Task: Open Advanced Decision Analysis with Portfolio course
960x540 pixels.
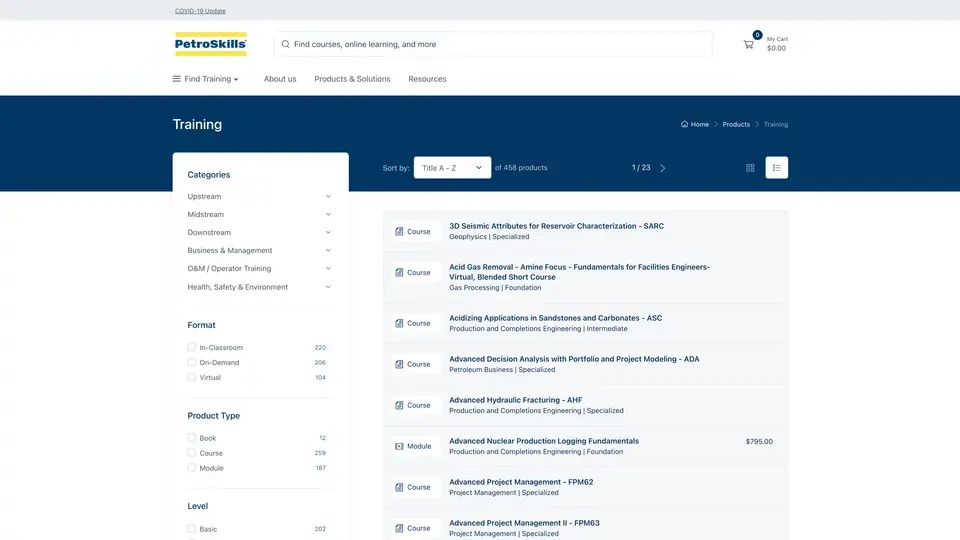Action: [574, 359]
